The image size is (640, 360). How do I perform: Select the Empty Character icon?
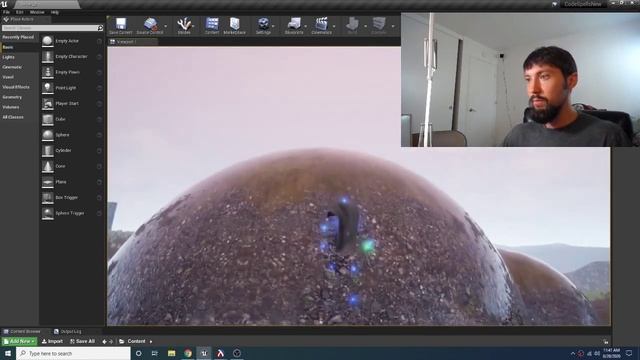coord(48,57)
